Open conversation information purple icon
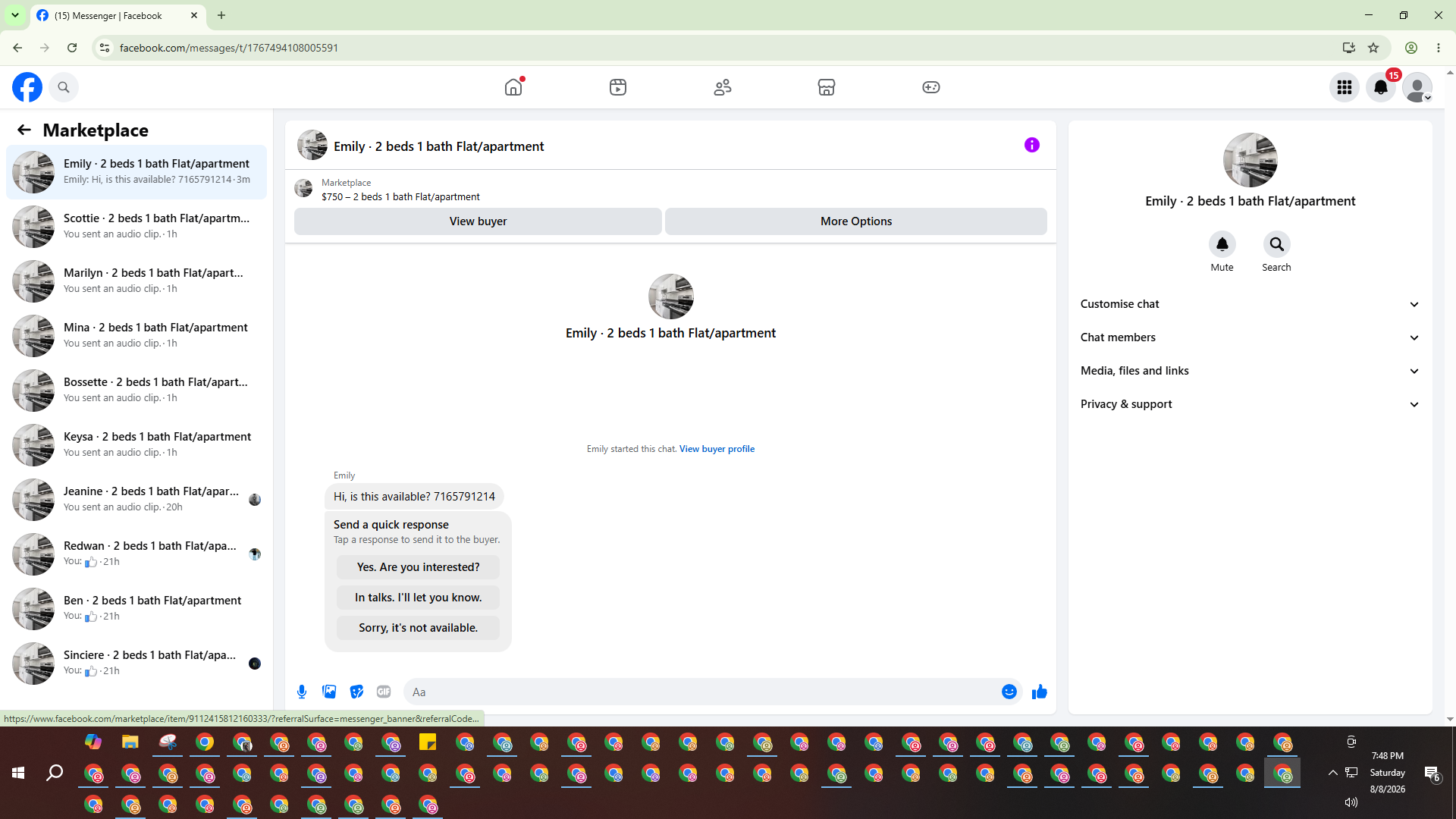The width and height of the screenshot is (1456, 819). [x=1032, y=145]
